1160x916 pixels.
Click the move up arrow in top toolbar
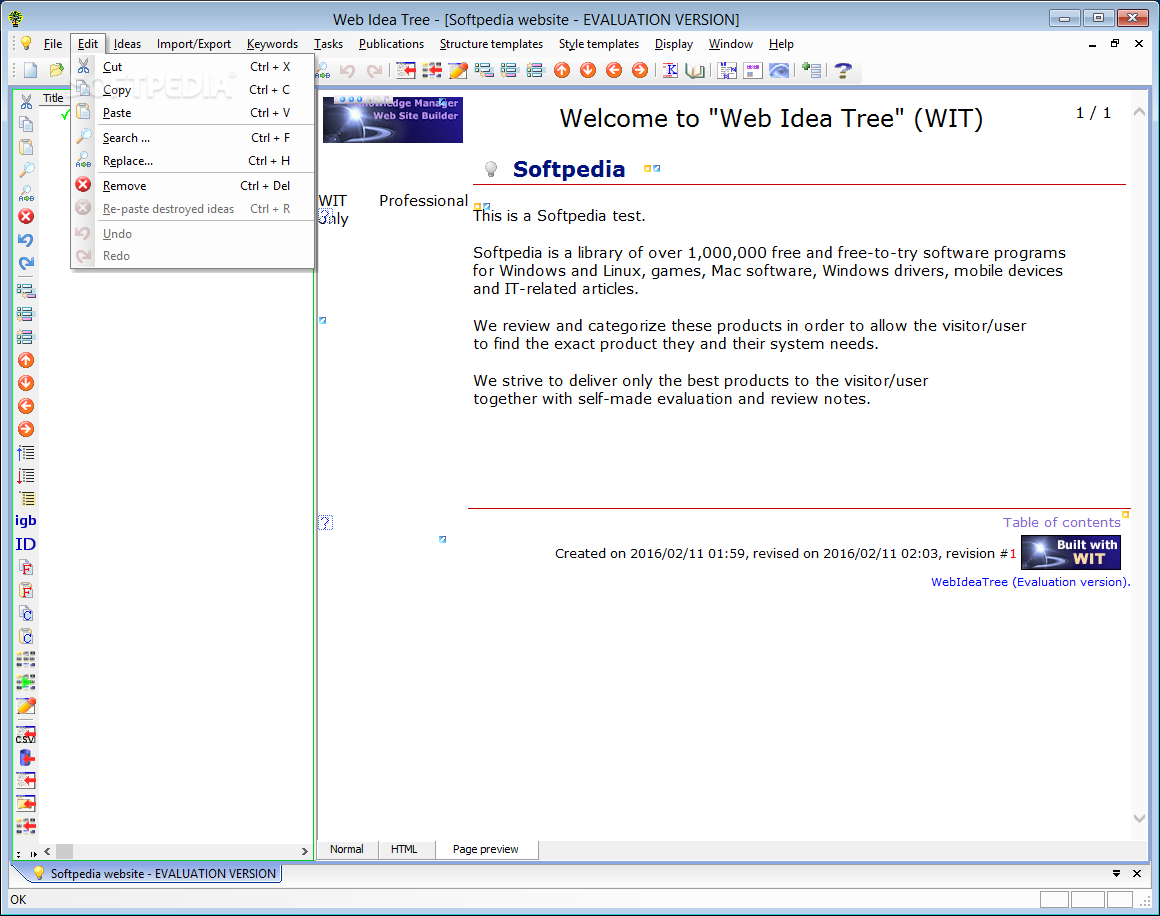pos(562,70)
